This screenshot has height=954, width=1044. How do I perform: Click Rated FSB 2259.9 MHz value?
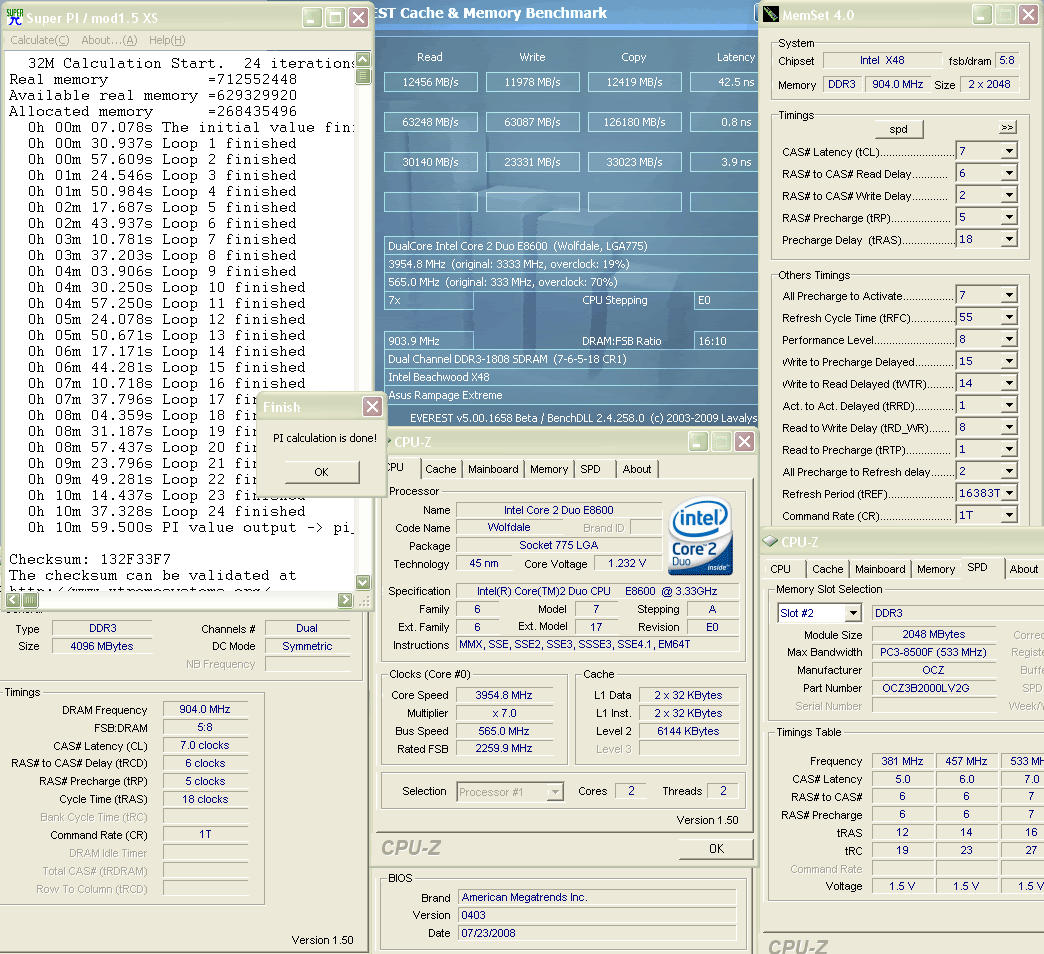[x=504, y=749]
